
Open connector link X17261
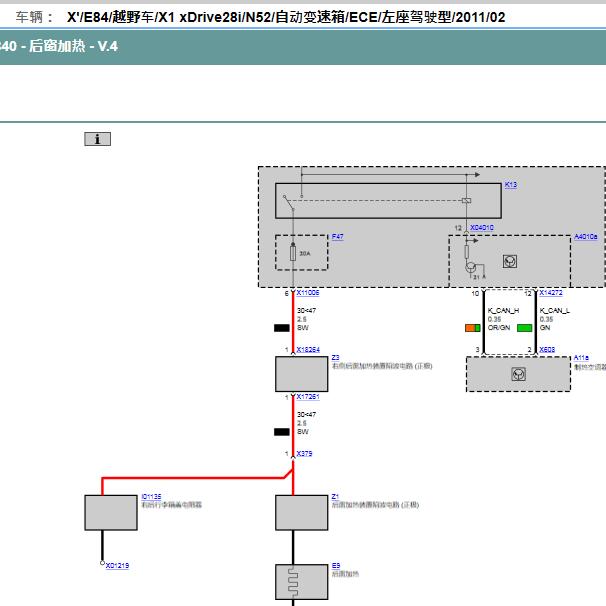tap(308, 397)
